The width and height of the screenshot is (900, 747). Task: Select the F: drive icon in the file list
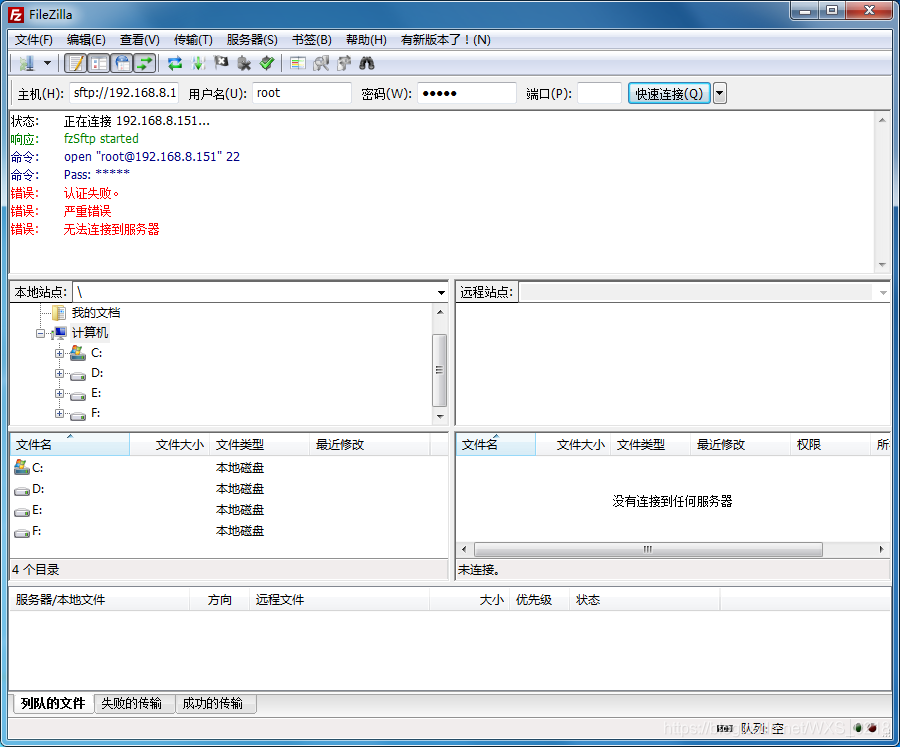[22, 532]
